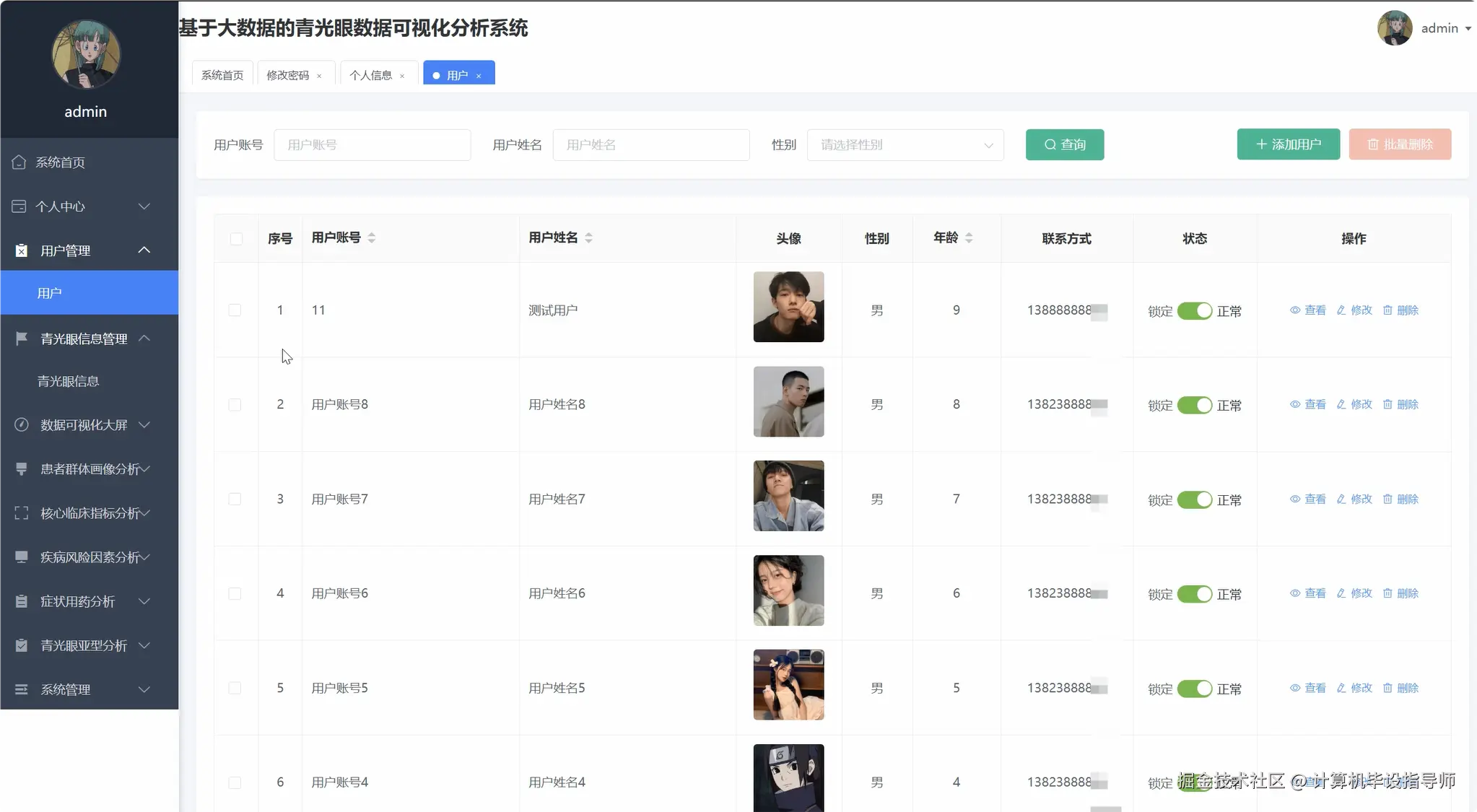Image resolution: width=1477 pixels, height=812 pixels.
Task: Click the 用户管理 sidebar icon
Action: 19,250
